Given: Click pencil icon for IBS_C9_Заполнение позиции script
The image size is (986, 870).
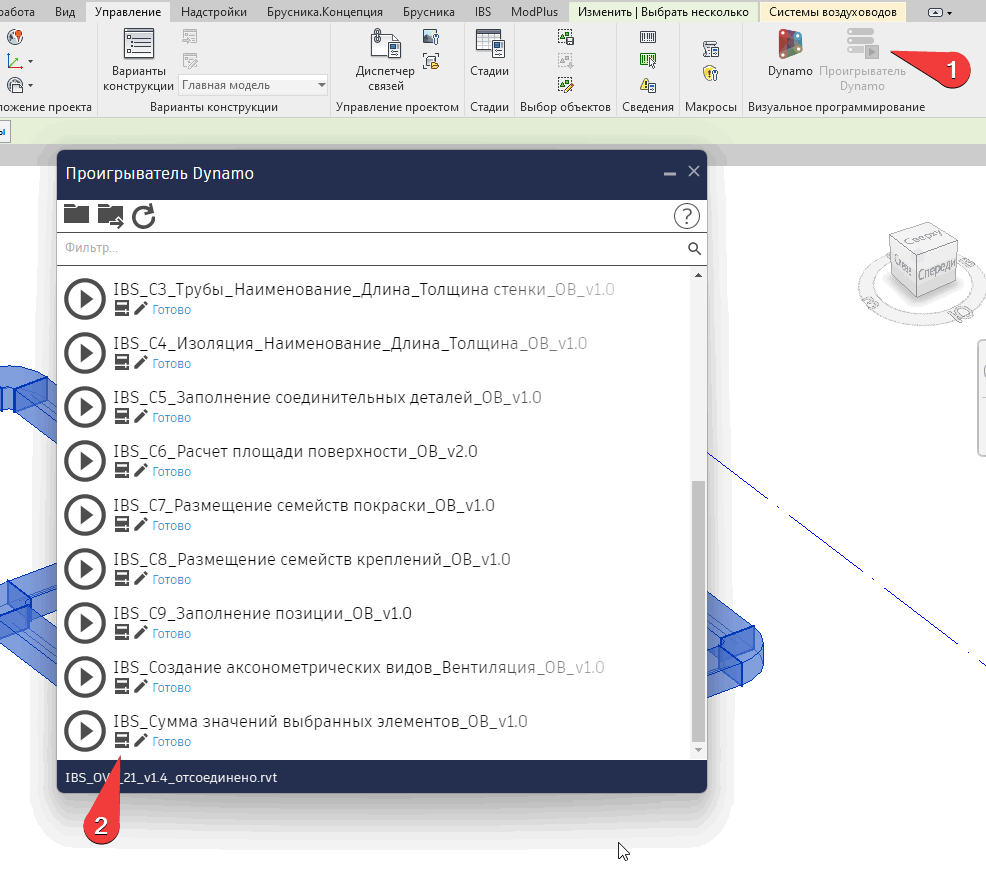Looking at the screenshot, I should click(x=141, y=632).
